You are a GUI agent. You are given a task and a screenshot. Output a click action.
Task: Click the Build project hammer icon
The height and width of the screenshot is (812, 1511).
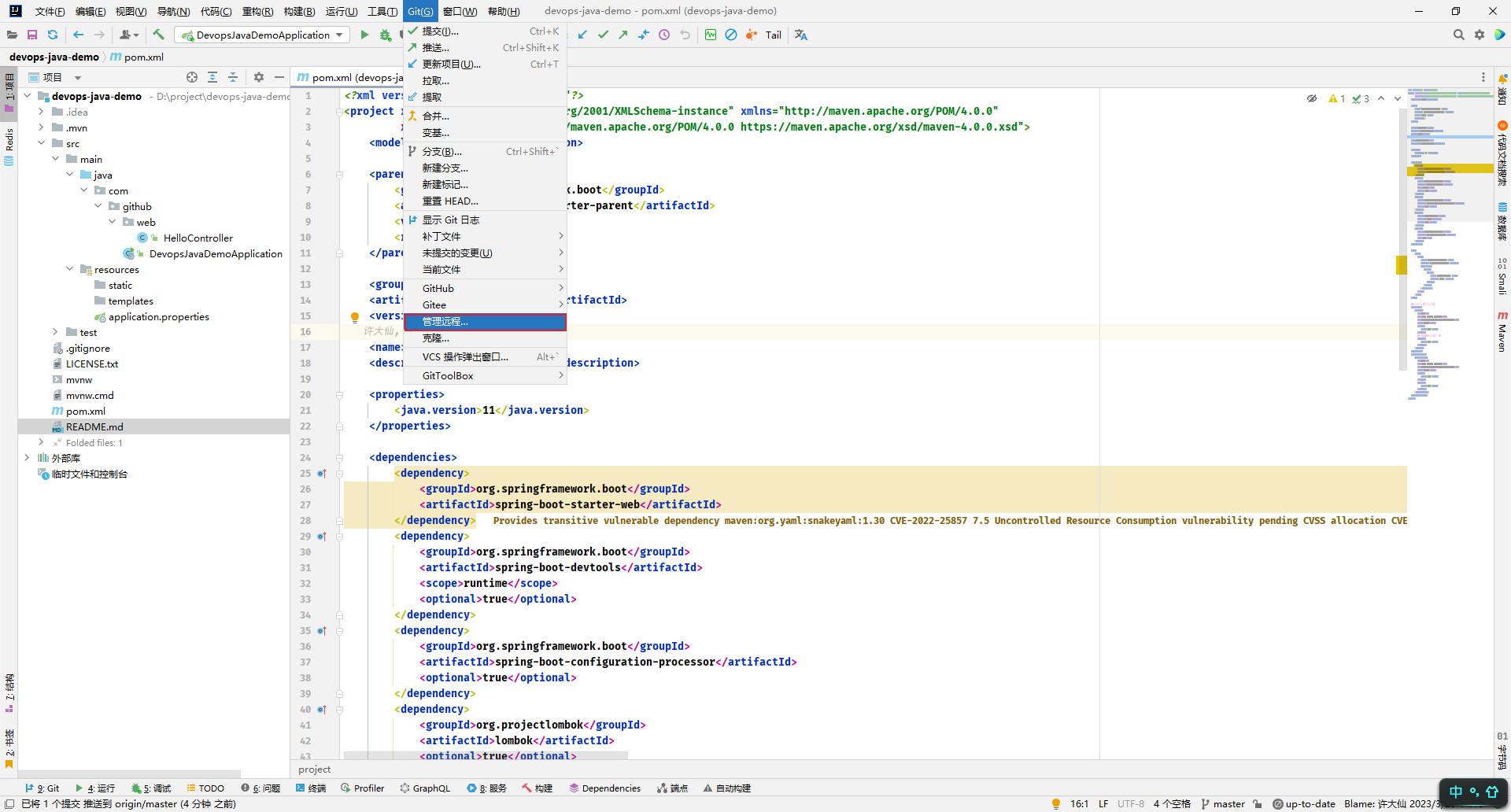(158, 35)
